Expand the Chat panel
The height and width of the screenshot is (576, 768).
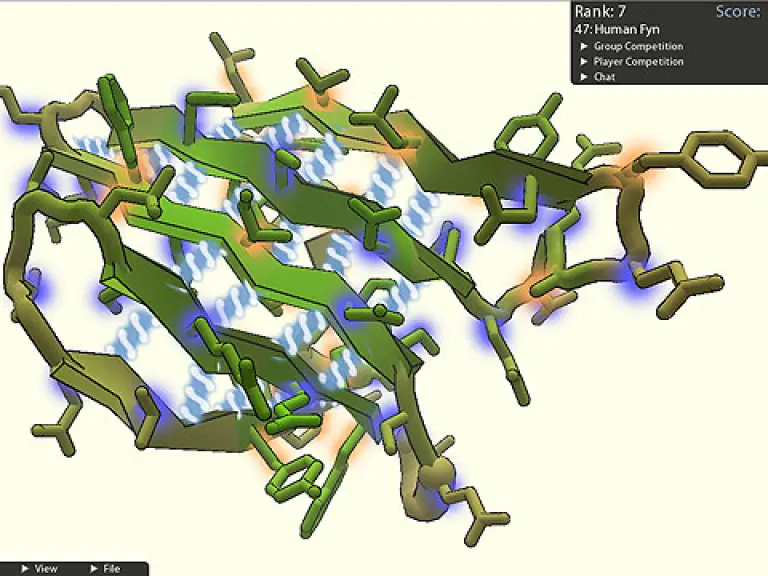point(604,77)
